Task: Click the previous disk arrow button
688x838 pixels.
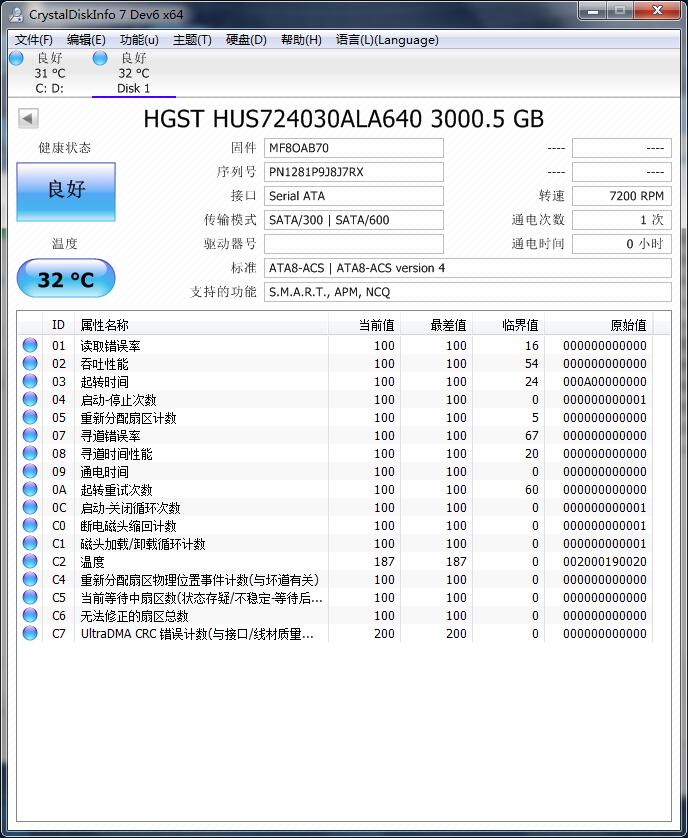Action: [x=28, y=118]
